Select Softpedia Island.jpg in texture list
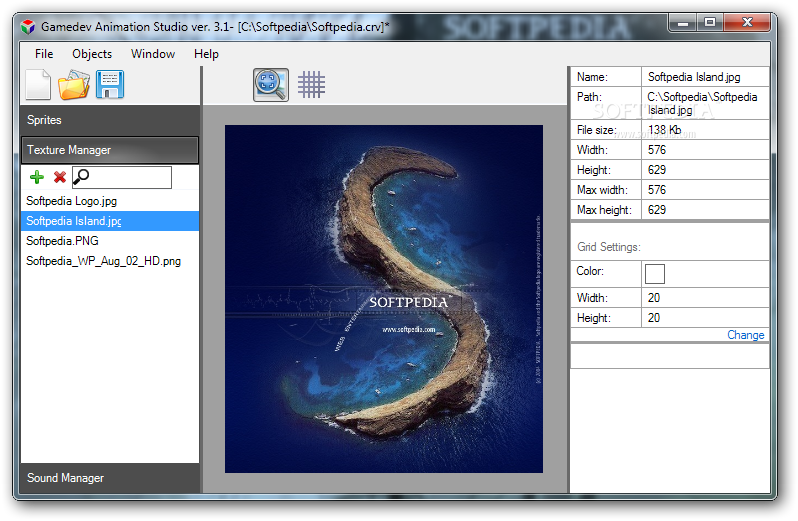This screenshot has width=798, height=521. (110, 221)
